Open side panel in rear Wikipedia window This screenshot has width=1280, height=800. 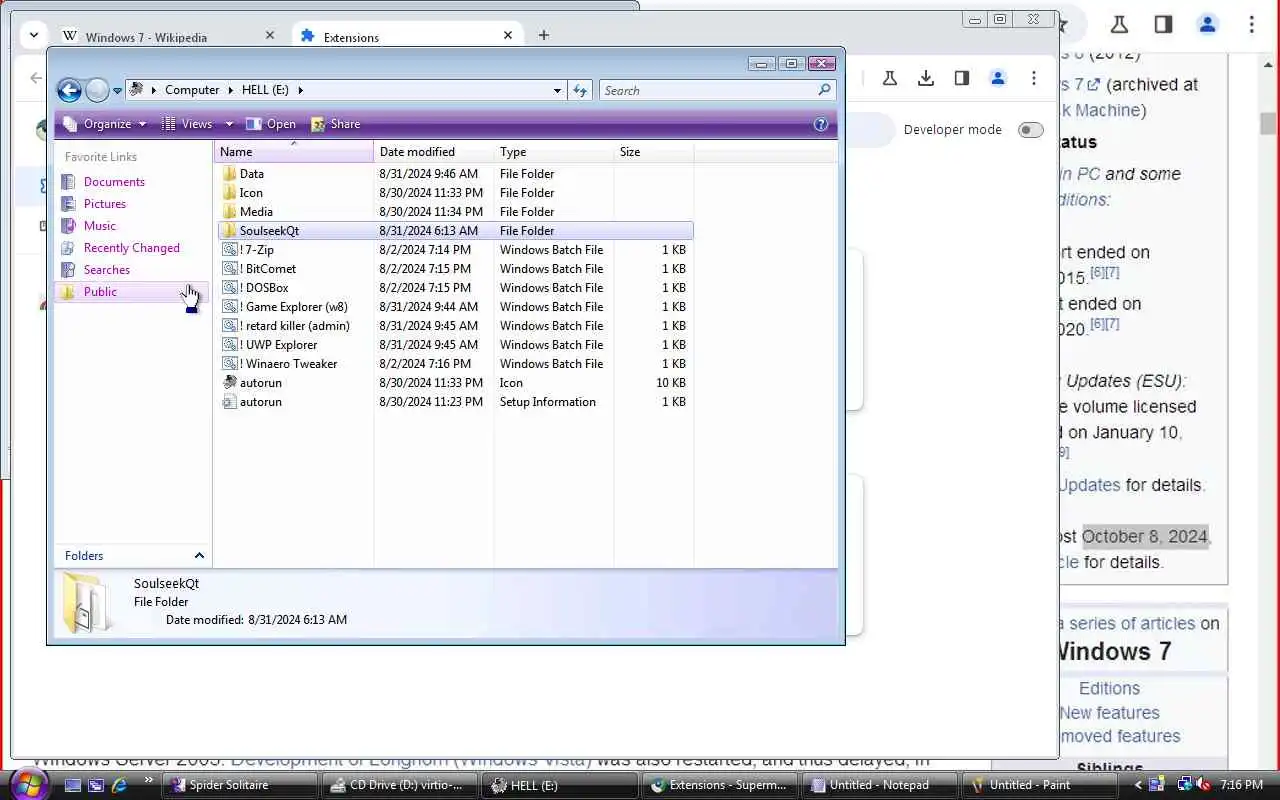coord(1163,25)
